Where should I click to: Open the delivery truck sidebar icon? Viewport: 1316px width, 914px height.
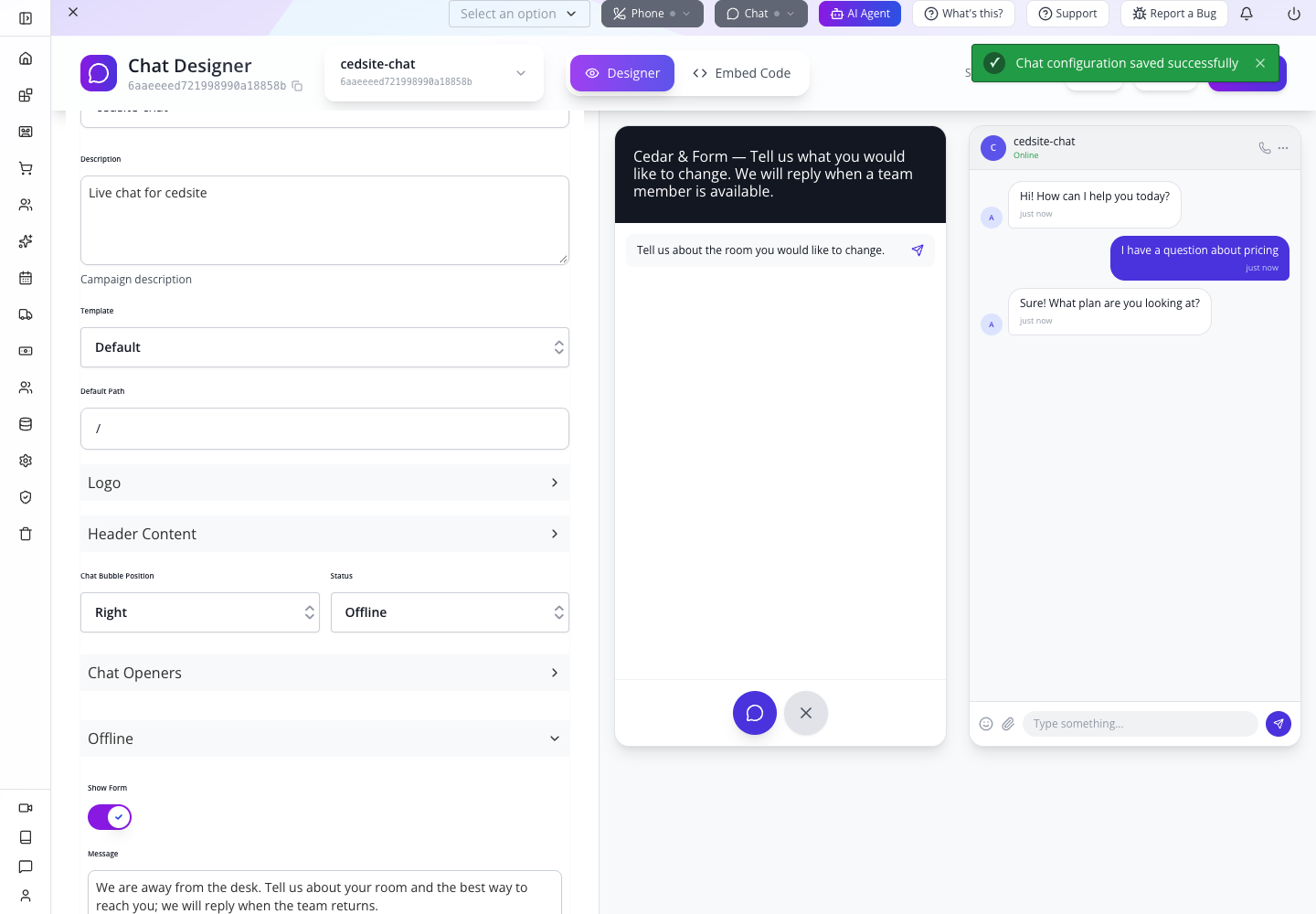point(26,314)
